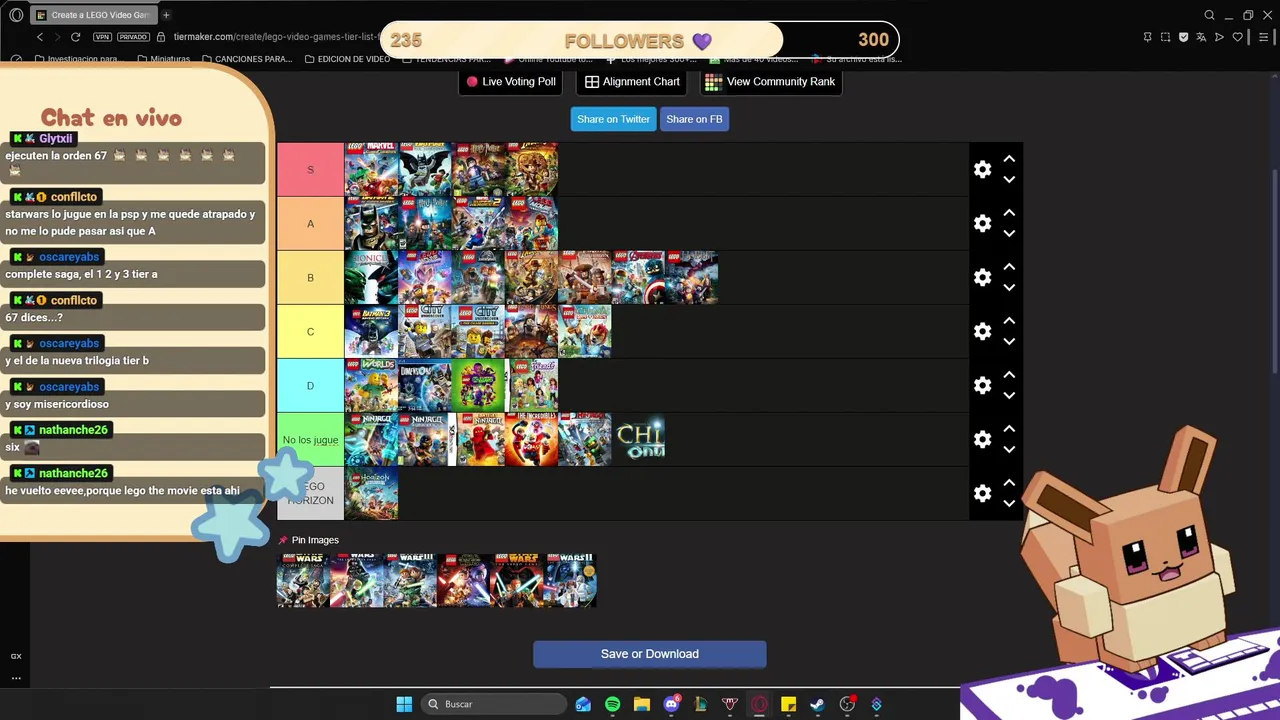Select Bionicle cover in B tier
The width and height of the screenshot is (1280, 720).
click(371, 278)
